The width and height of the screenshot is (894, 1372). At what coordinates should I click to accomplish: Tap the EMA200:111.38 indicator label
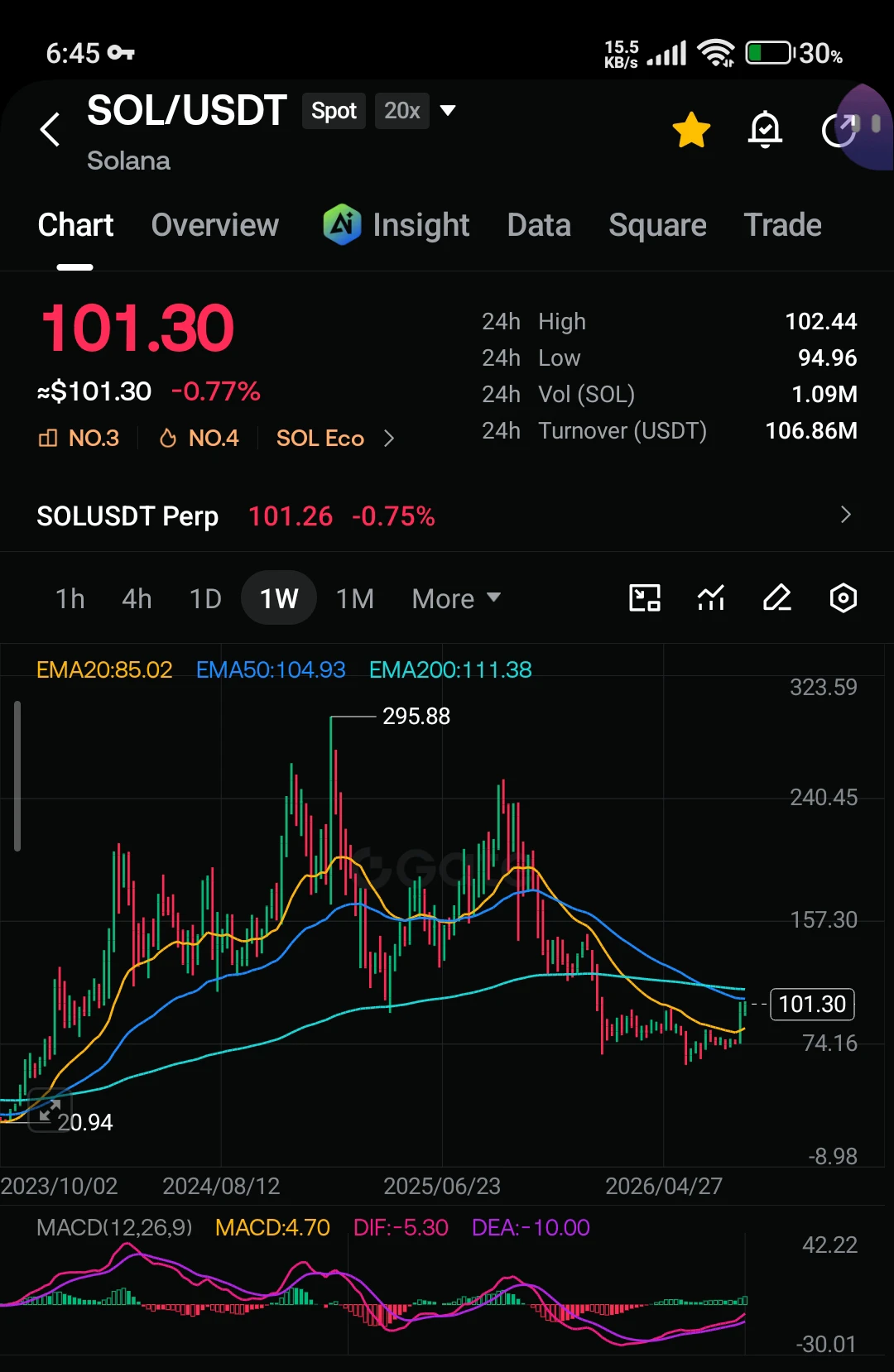pos(450,669)
